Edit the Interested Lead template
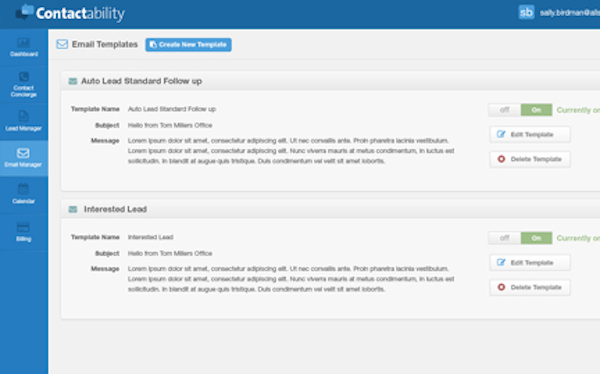This screenshot has width=600, height=374. coord(530,263)
